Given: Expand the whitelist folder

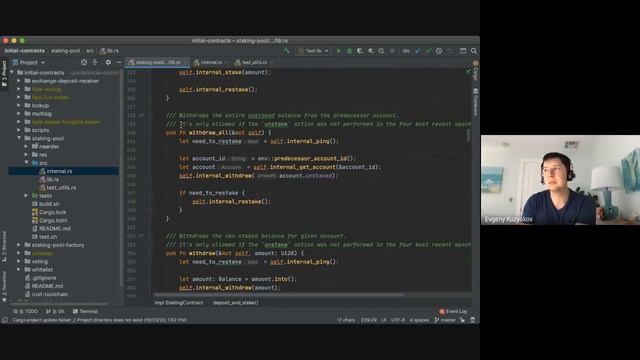Looking at the screenshot, I should pyautogui.click(x=19, y=269).
